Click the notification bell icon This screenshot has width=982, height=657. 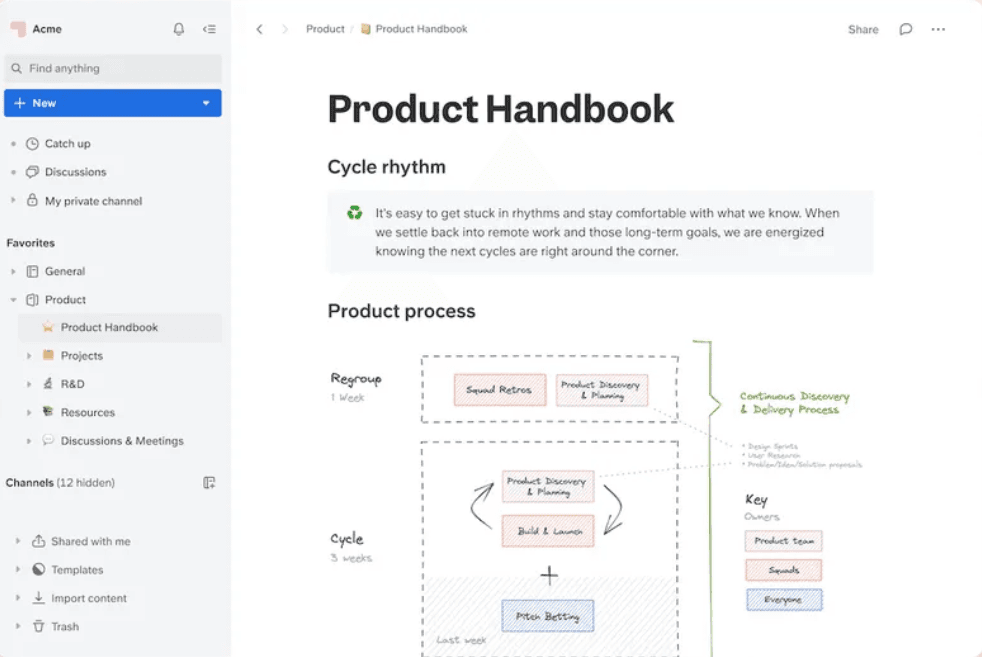click(x=178, y=29)
